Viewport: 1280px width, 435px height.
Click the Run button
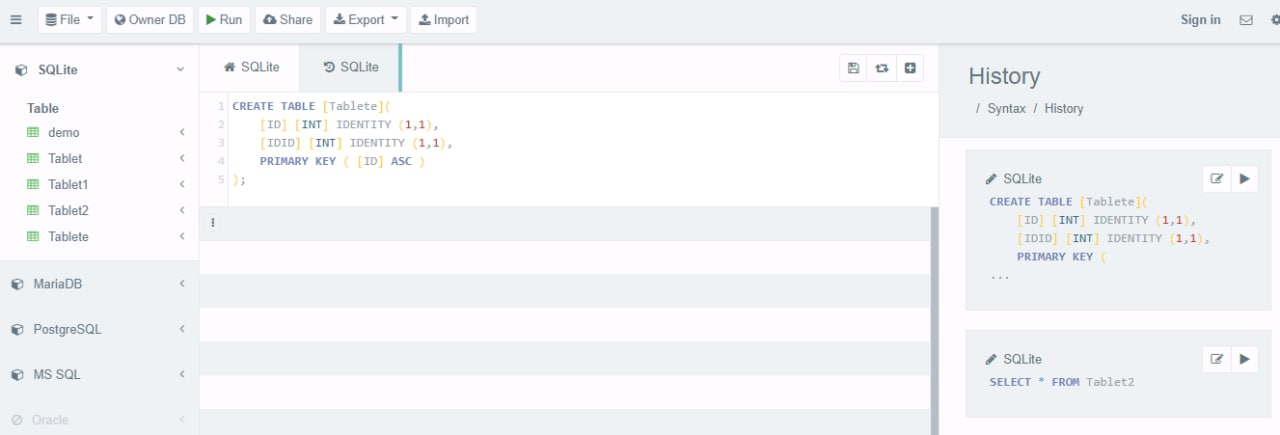pyautogui.click(x=223, y=19)
